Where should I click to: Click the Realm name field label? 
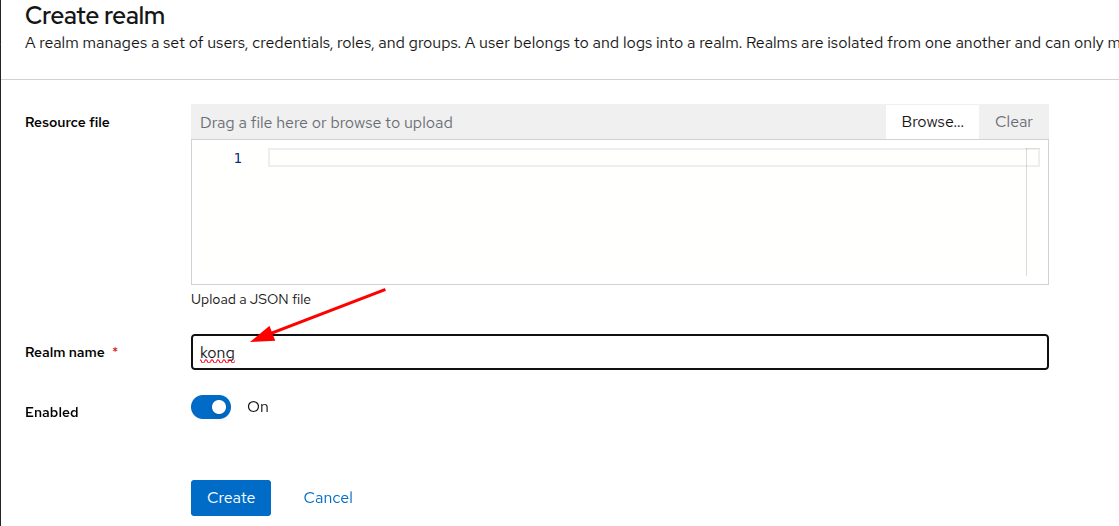coord(65,352)
